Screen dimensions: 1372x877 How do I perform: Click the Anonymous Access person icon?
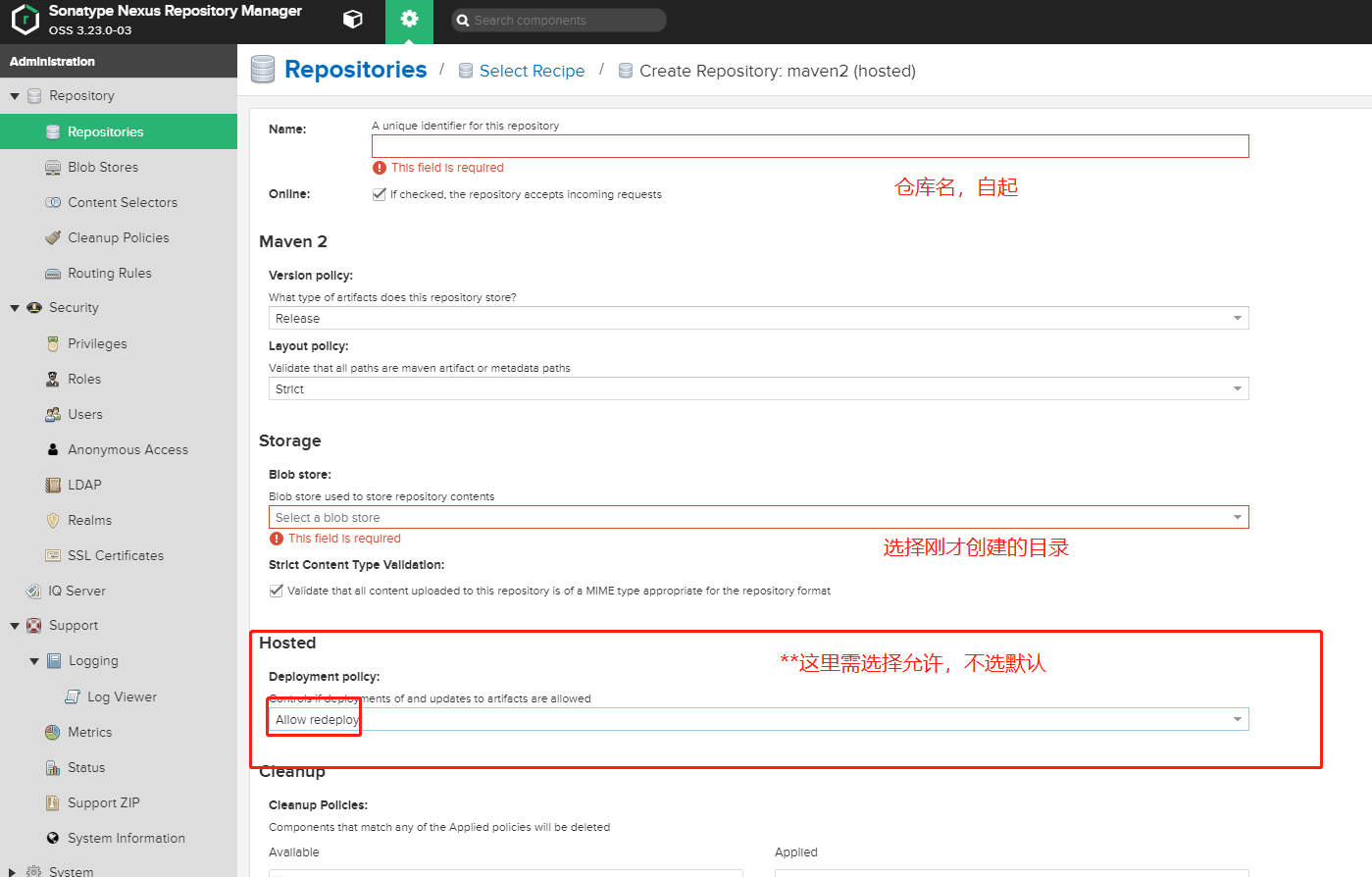[x=53, y=449]
